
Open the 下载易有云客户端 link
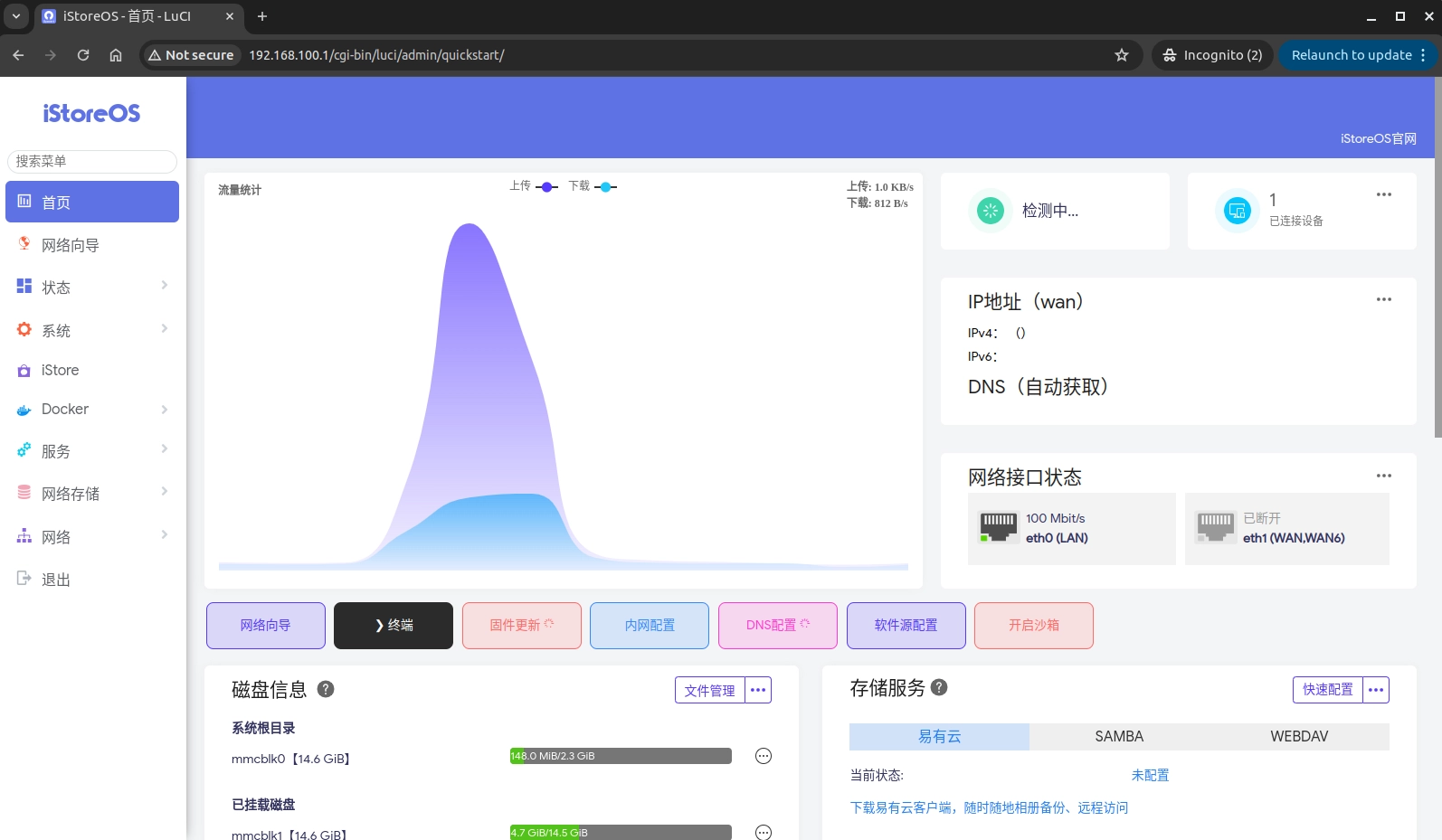pyautogui.click(x=989, y=807)
